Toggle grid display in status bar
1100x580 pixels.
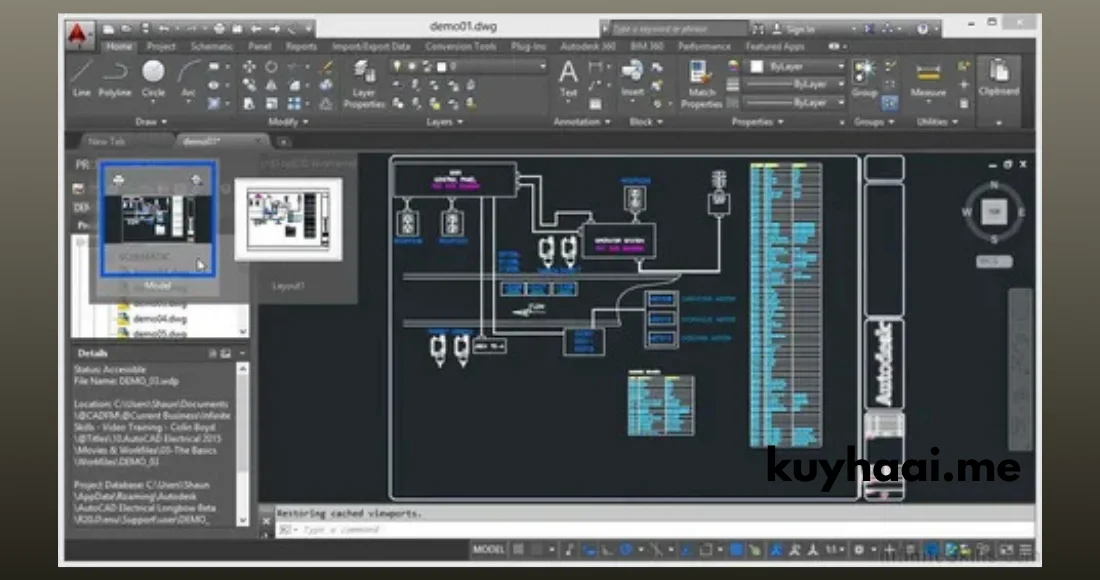518,550
